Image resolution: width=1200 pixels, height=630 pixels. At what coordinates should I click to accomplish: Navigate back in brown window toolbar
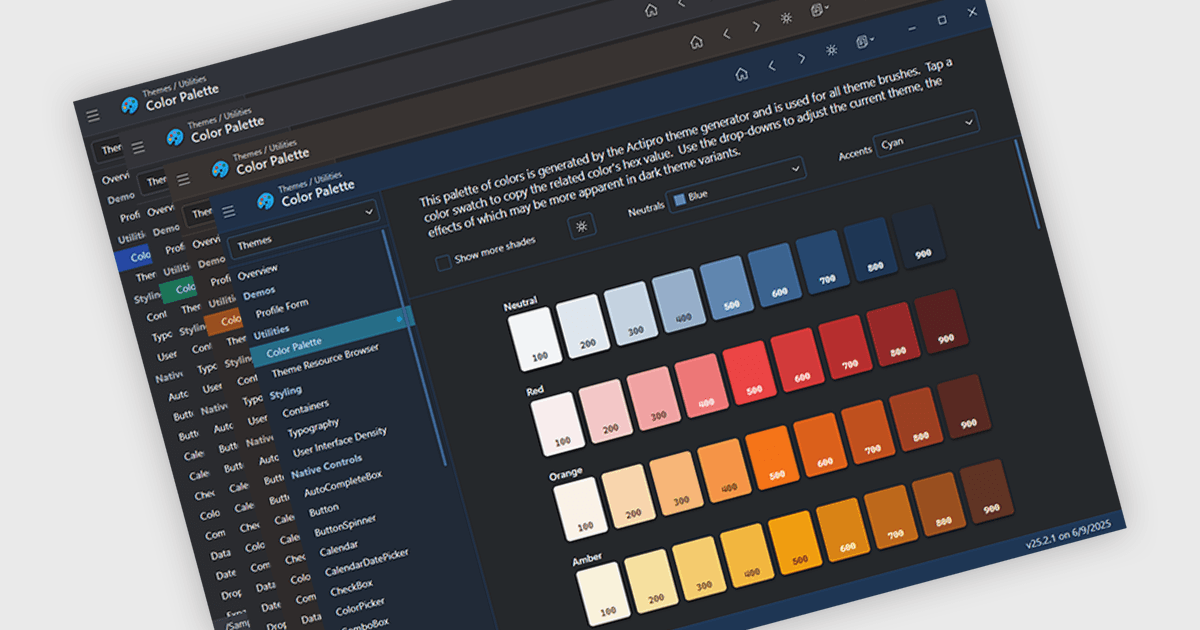[x=726, y=34]
